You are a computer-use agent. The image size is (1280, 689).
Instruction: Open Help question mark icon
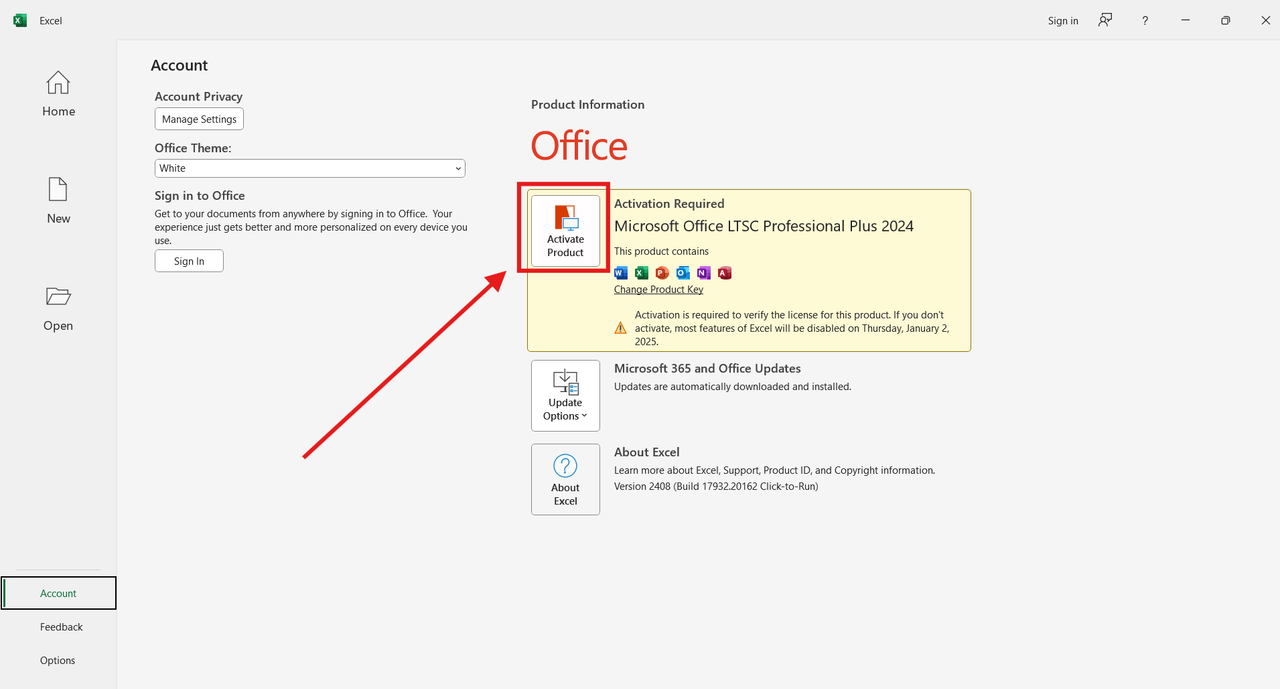[x=1145, y=20]
